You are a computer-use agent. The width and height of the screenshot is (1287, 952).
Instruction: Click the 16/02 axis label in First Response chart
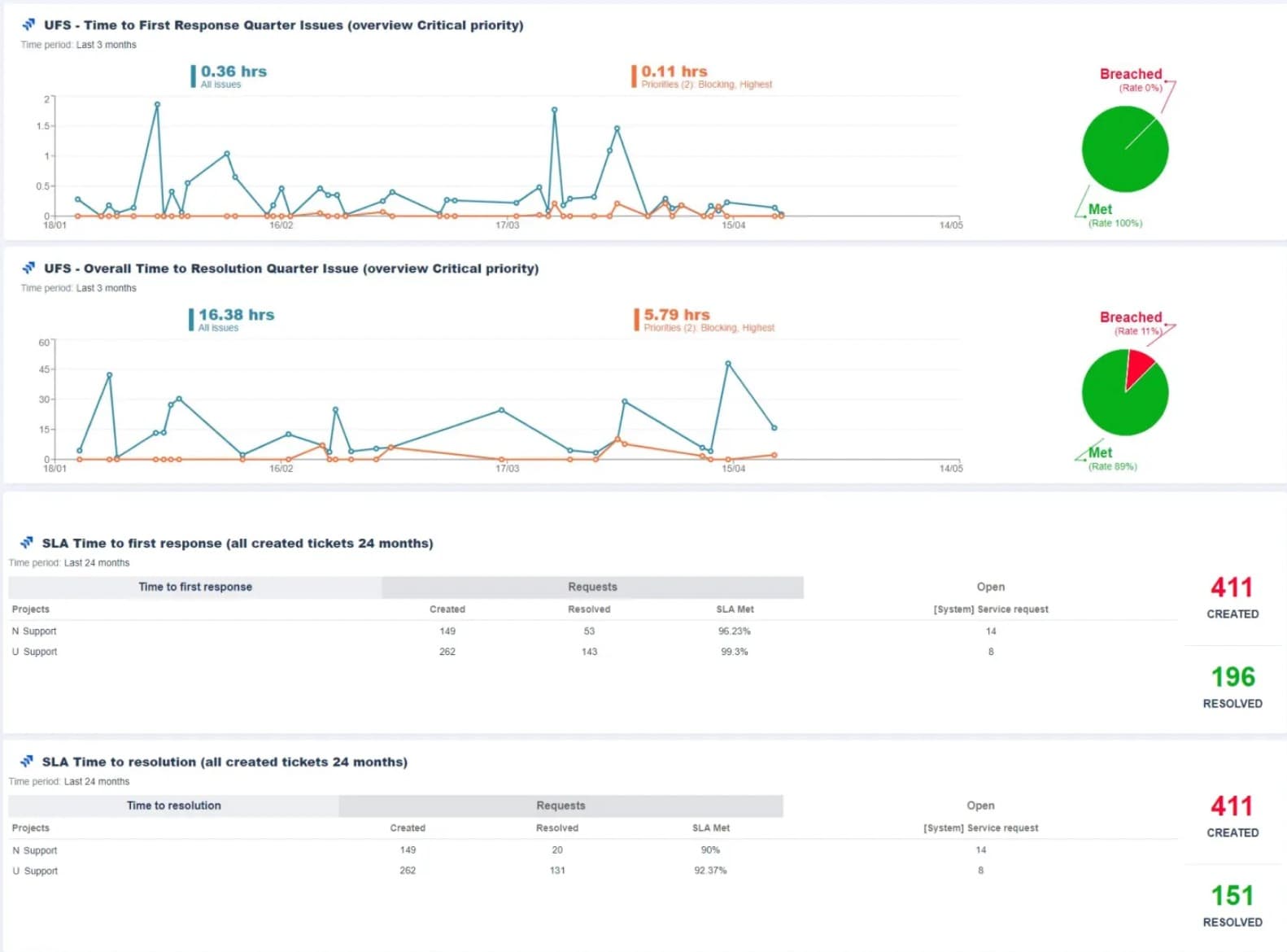pyautogui.click(x=281, y=225)
